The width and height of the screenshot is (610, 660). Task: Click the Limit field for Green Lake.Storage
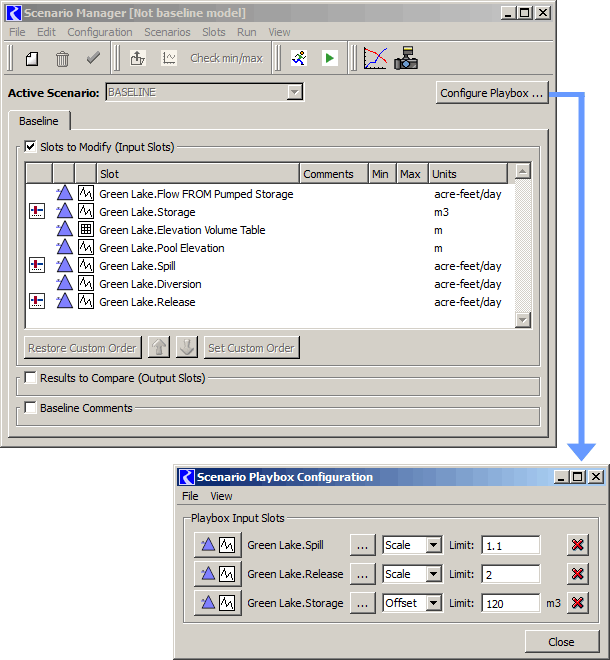(511, 603)
